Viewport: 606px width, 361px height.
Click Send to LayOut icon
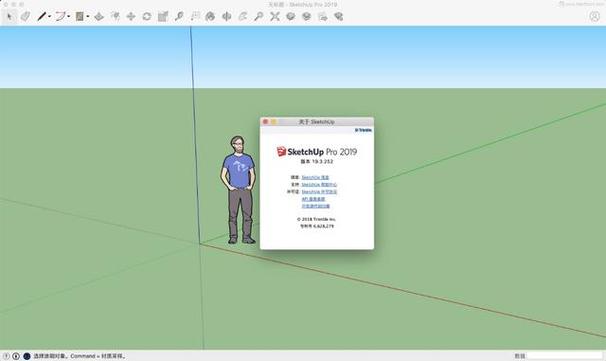point(322,17)
